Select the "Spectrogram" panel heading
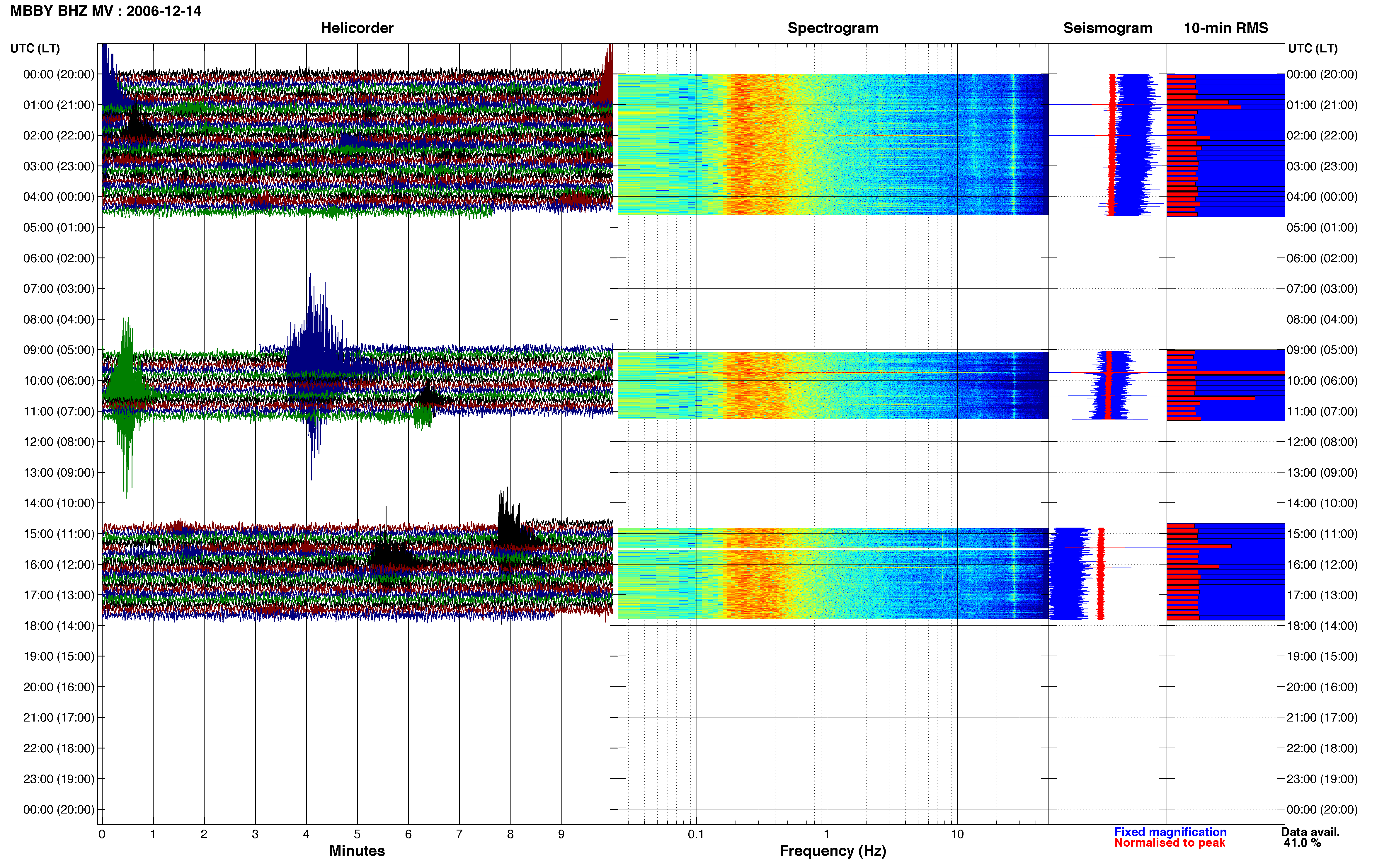The image size is (1389, 868). coord(833,28)
